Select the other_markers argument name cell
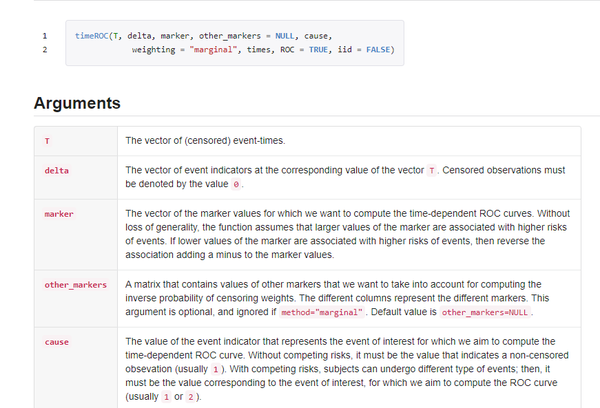Image resolution: width=600 pixels, height=408 pixels. click(75, 285)
